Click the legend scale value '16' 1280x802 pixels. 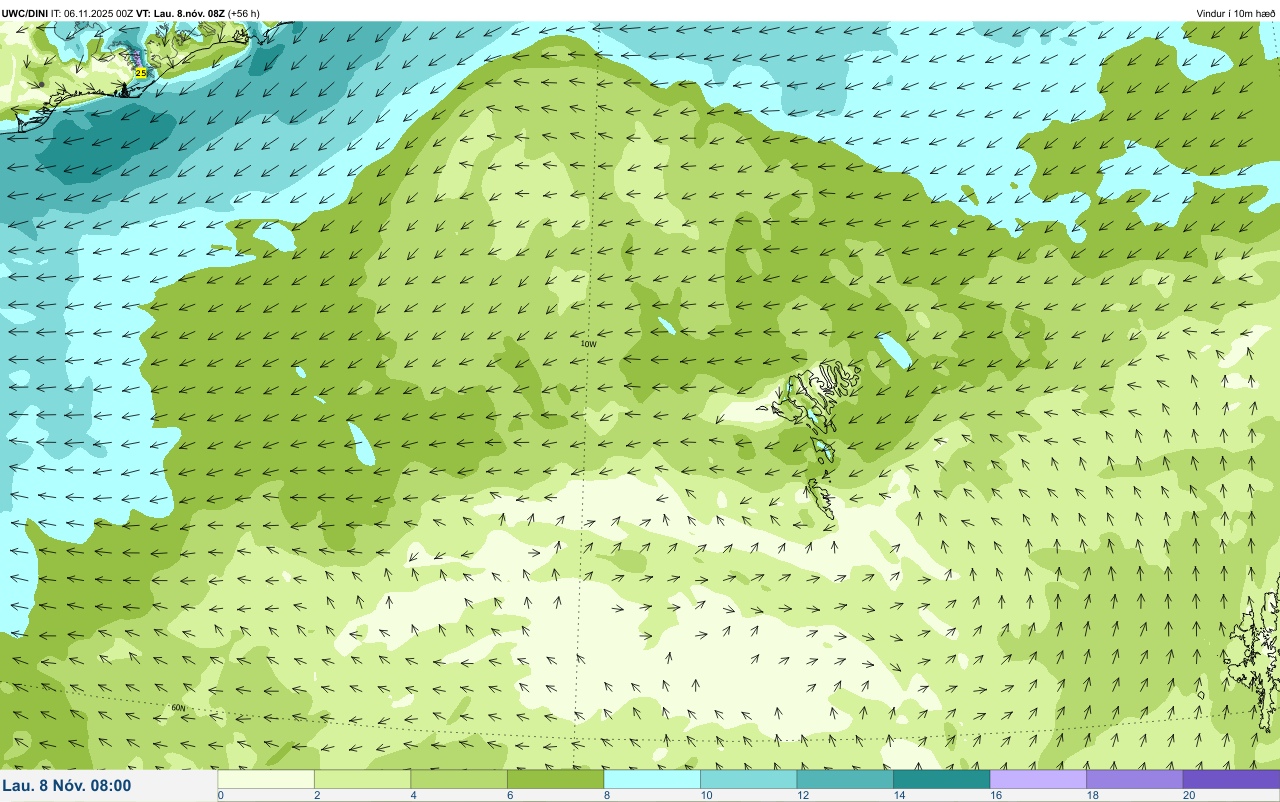click(996, 795)
